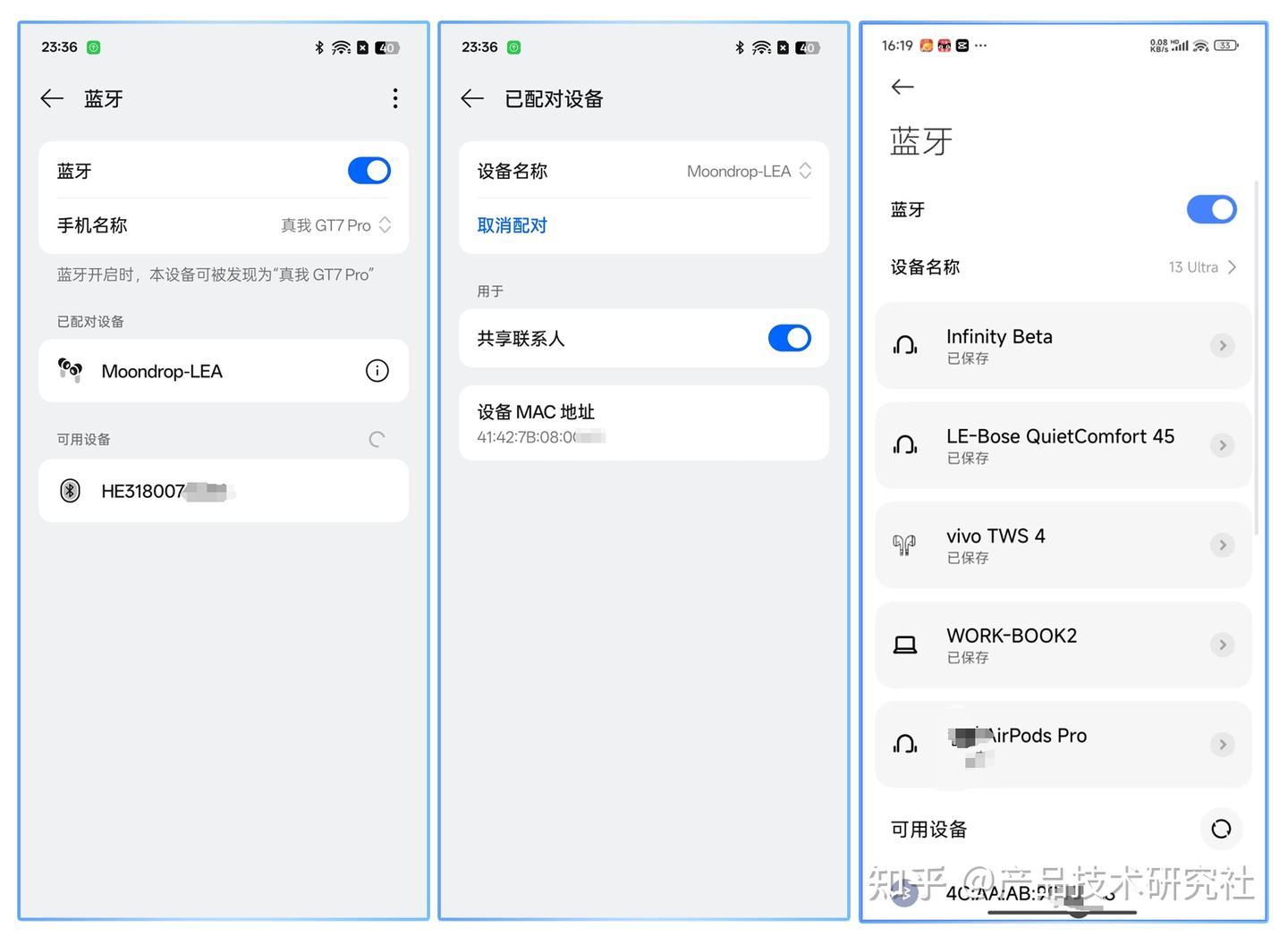Screen dimensions: 1288x936
Task: Expand the 设备名称 selector showing Moondrop-LEA
Action: click(x=804, y=171)
